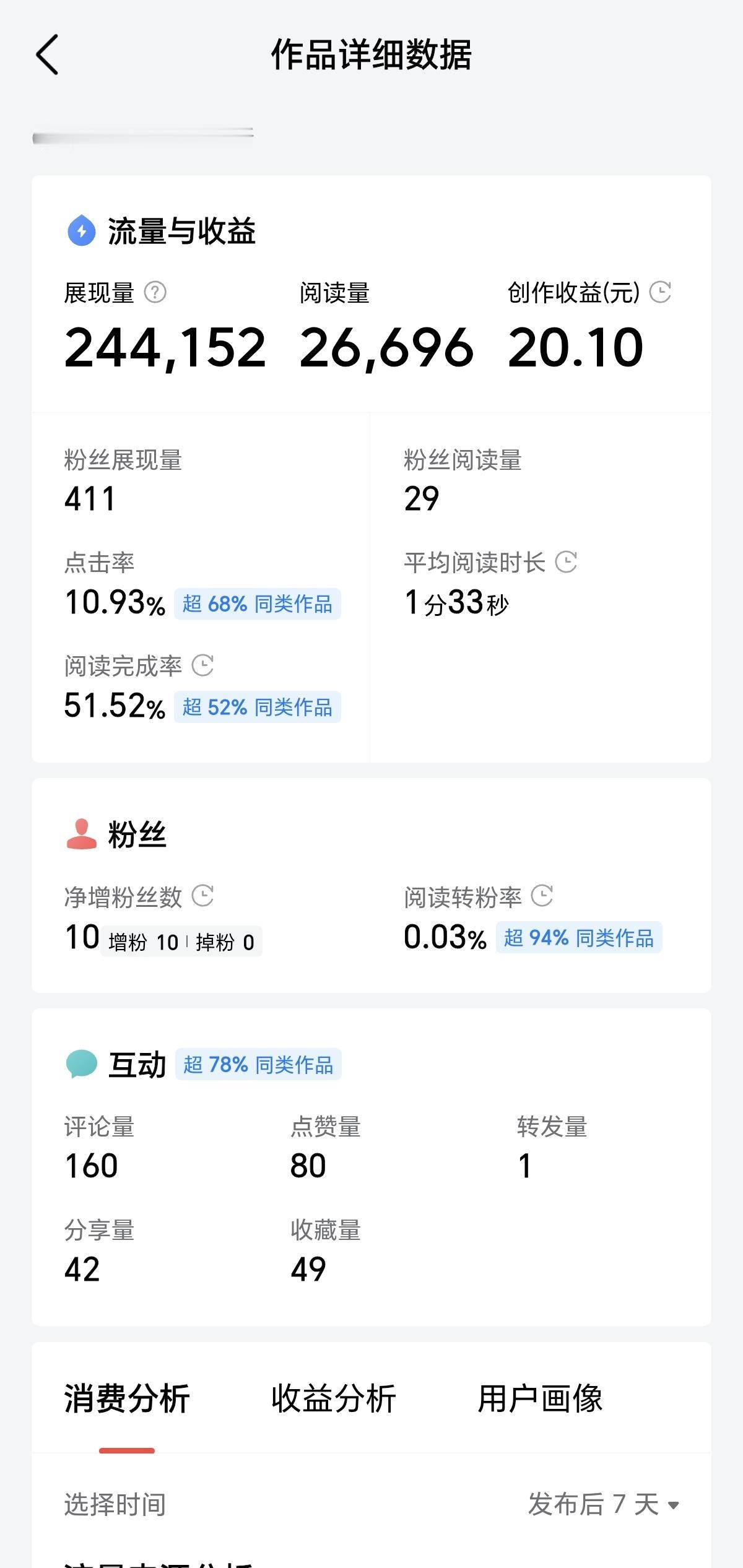Viewport: 743px width, 1568px height.
Task: Tap the 增粉 10 掉粉 0 detail chip
Action: (x=181, y=942)
